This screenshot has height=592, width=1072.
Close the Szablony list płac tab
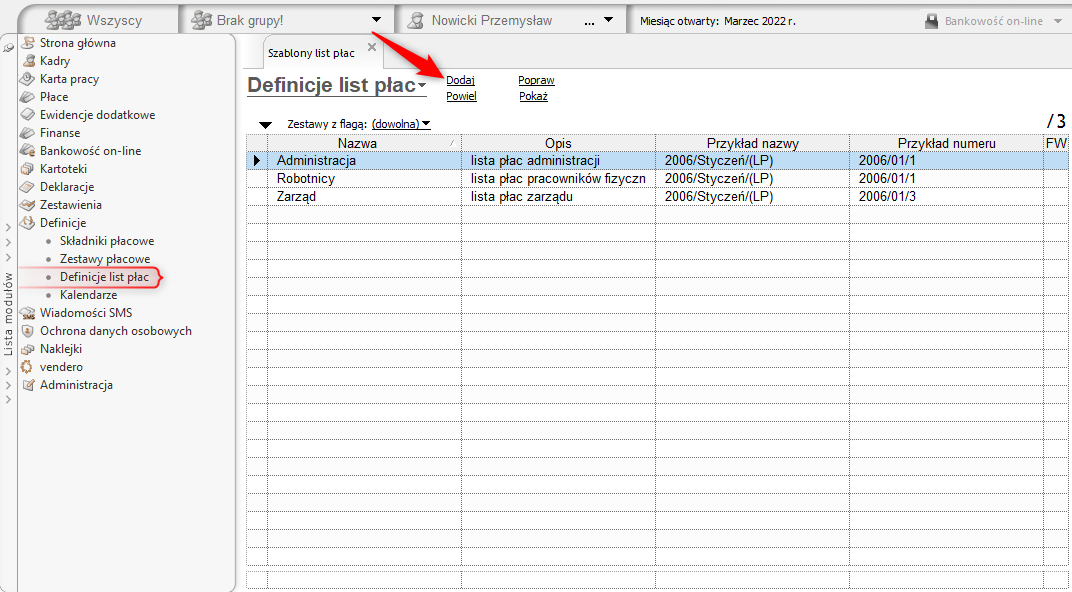[x=372, y=47]
